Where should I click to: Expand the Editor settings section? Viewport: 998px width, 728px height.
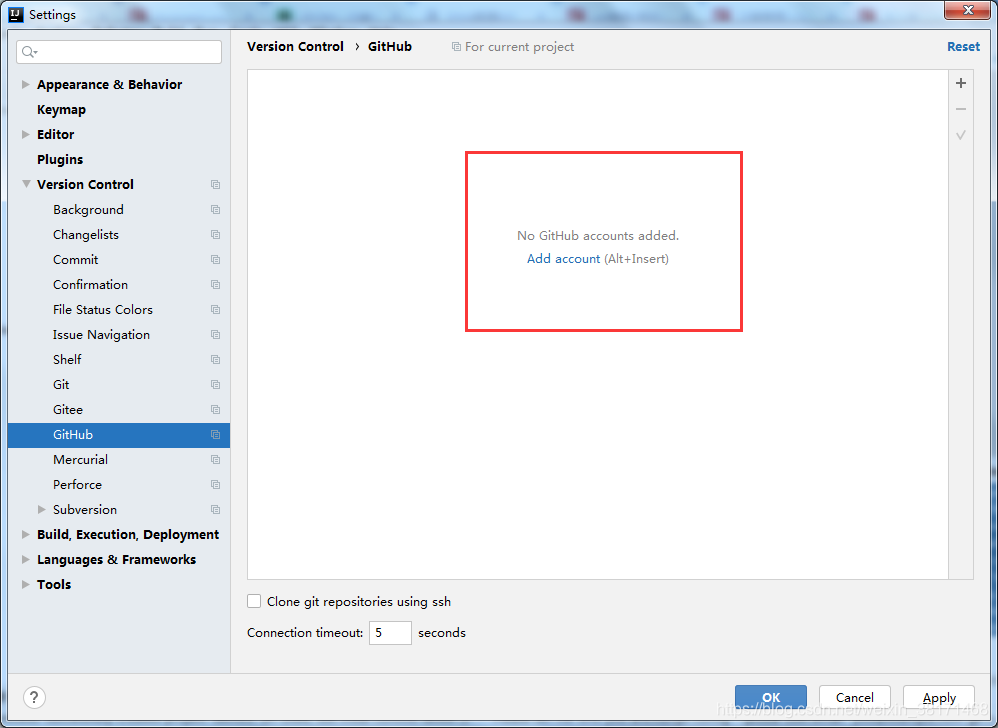25,134
